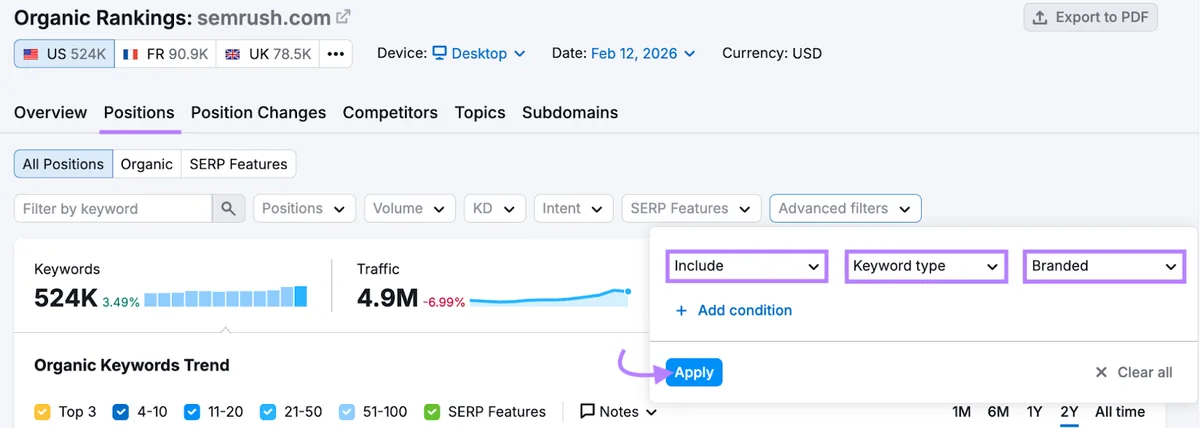The height and width of the screenshot is (428, 1200).
Task: Uncheck the Top 3 checkbox
Action: pyautogui.click(x=42, y=411)
